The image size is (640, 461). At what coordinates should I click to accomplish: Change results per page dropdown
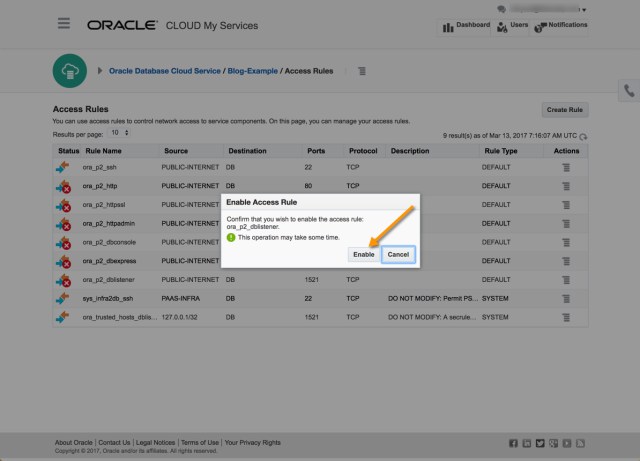pyautogui.click(x=119, y=133)
